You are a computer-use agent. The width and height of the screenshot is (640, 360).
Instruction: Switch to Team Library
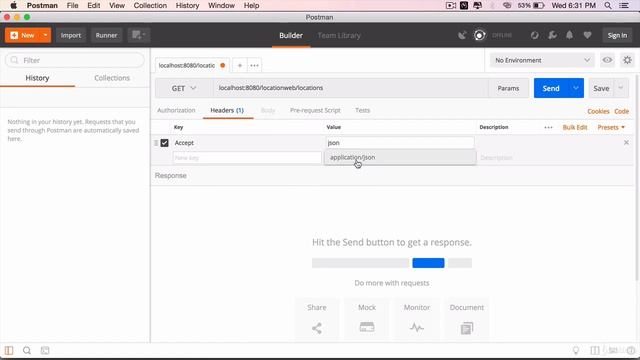[x=339, y=36]
